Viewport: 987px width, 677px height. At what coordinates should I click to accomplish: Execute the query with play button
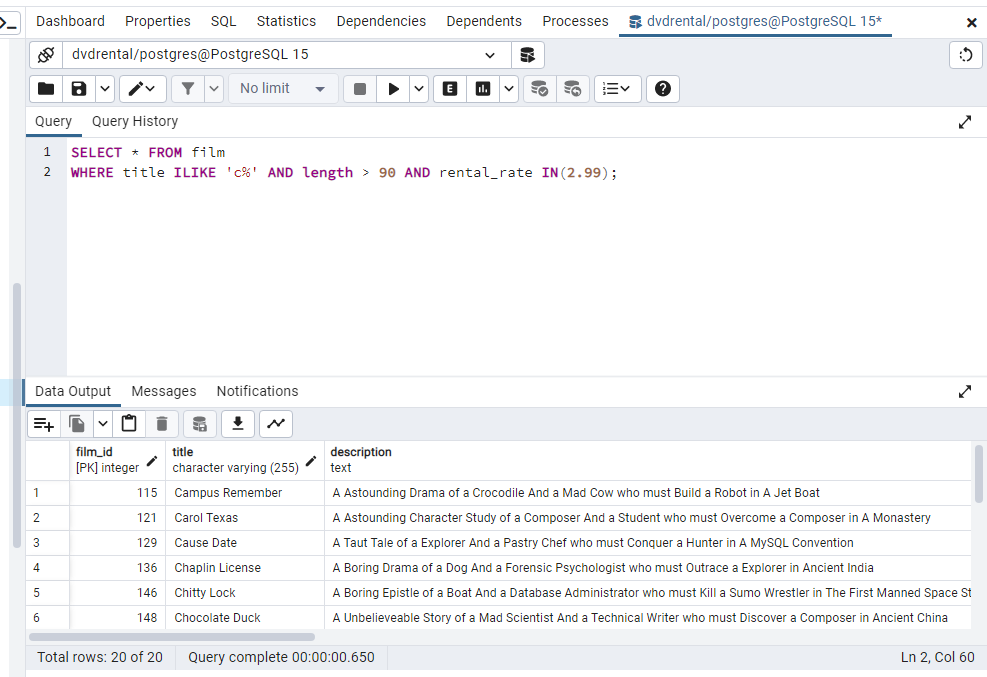pyautogui.click(x=393, y=89)
